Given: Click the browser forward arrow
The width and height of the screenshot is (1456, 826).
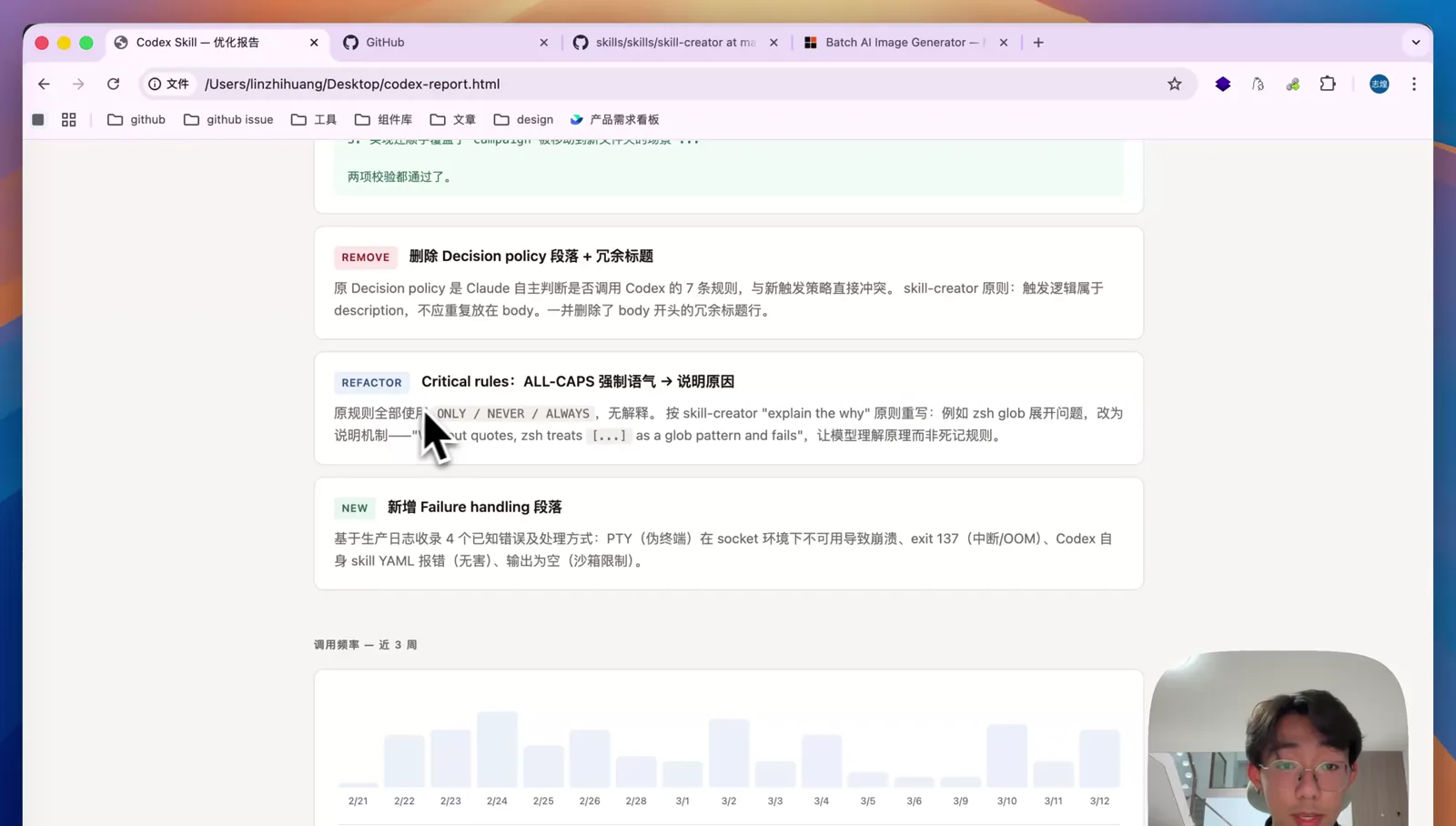Looking at the screenshot, I should (x=78, y=84).
